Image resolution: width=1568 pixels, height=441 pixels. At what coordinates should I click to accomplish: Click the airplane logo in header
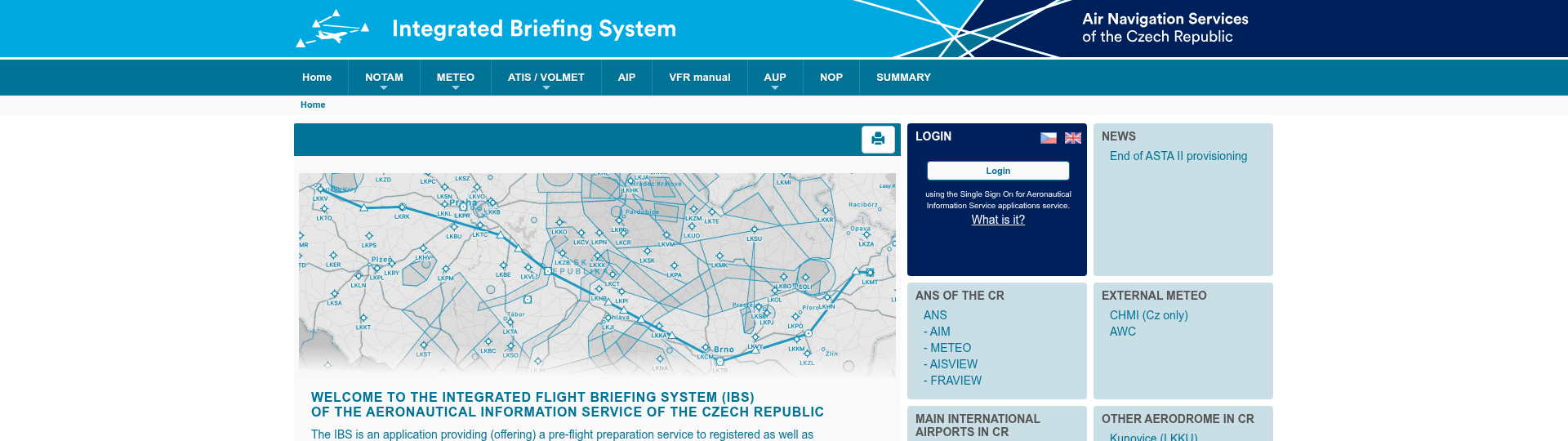pyautogui.click(x=332, y=29)
